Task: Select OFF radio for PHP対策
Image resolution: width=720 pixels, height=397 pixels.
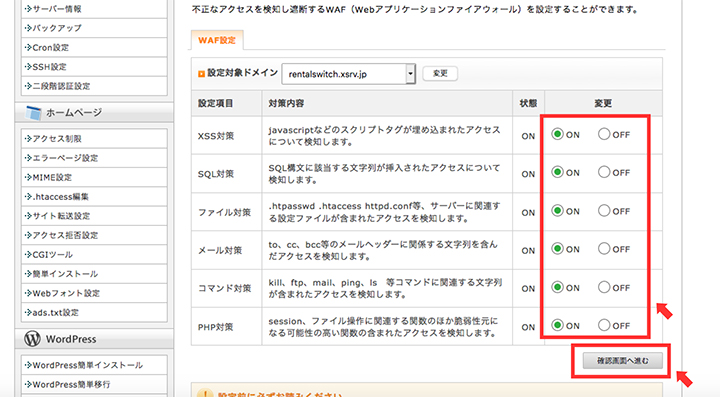Action: 604,325
